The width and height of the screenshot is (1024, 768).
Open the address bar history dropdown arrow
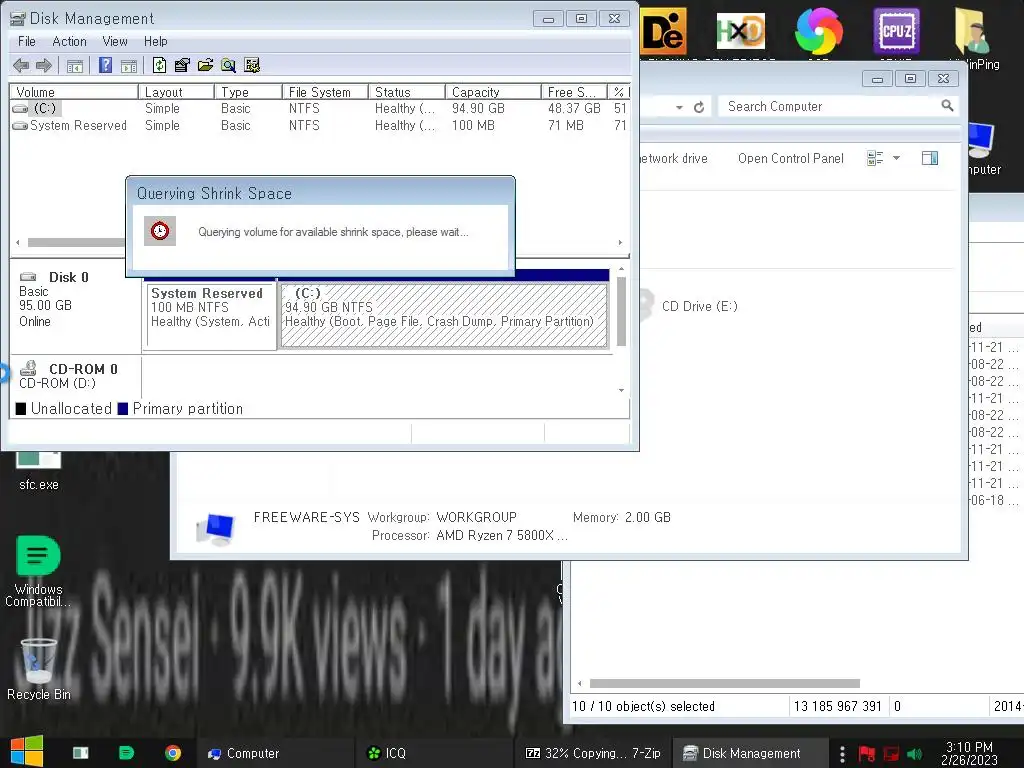pos(679,107)
